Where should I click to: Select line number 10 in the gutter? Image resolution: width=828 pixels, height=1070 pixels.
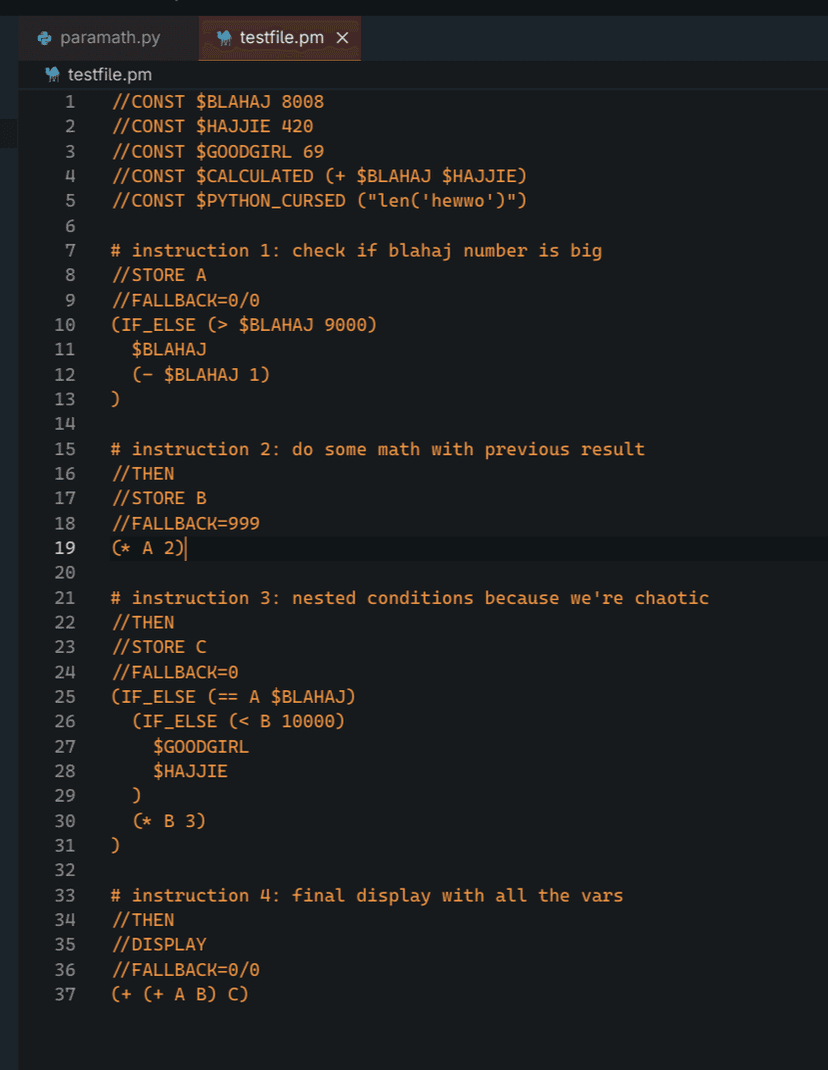pyautogui.click(x=64, y=324)
